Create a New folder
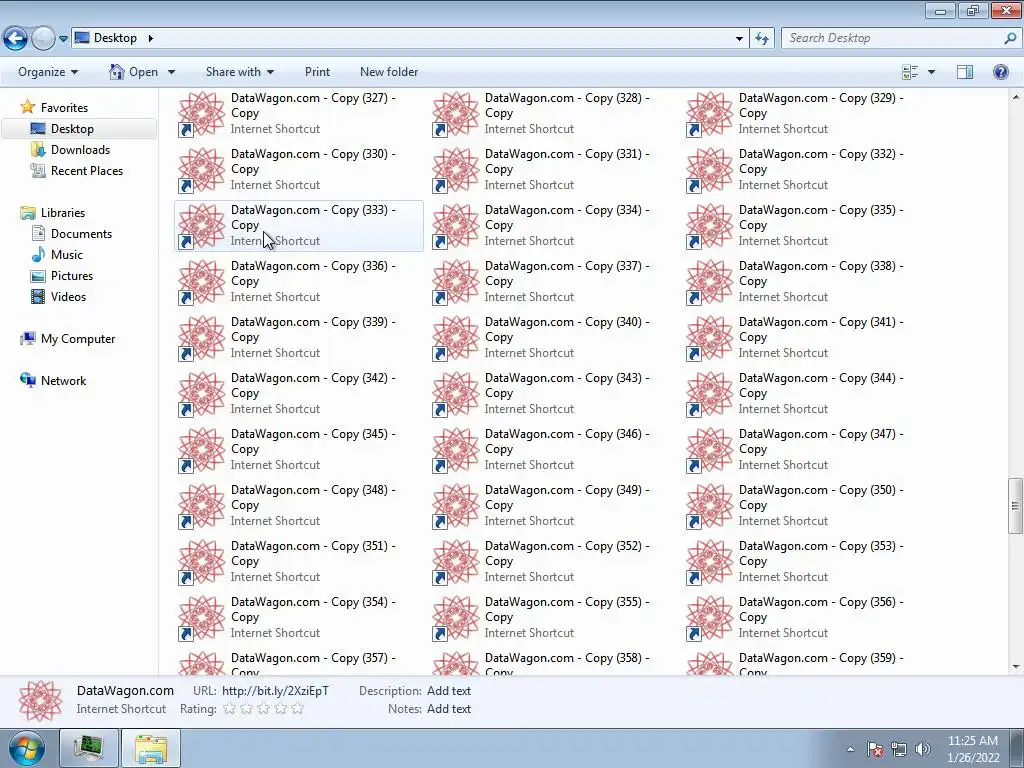The height and width of the screenshot is (768, 1024). pyautogui.click(x=389, y=72)
